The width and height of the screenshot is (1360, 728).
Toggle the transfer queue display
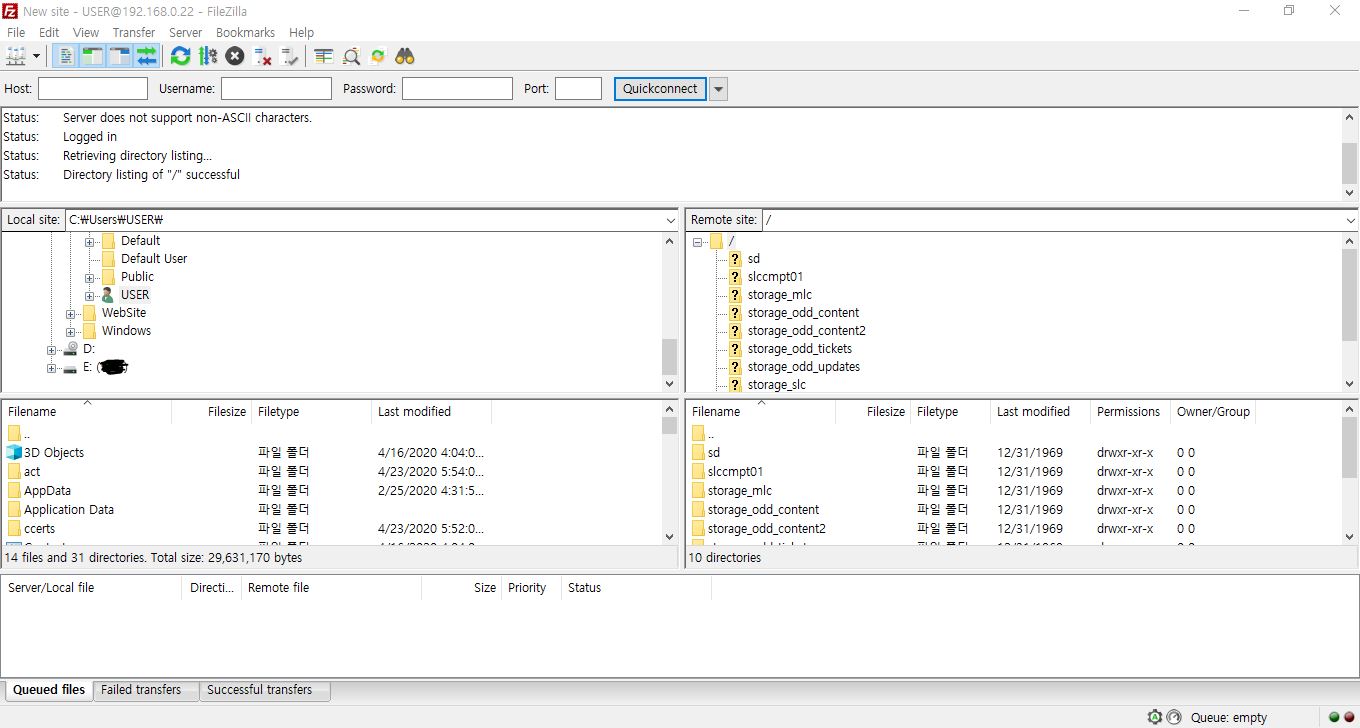[146, 56]
